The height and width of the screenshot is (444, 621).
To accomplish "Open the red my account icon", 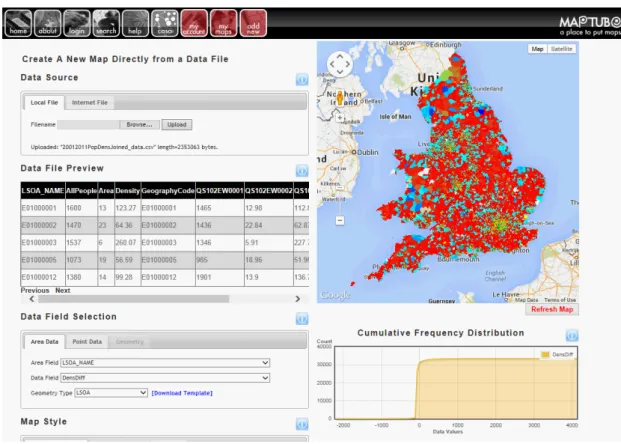I will tap(194, 23).
